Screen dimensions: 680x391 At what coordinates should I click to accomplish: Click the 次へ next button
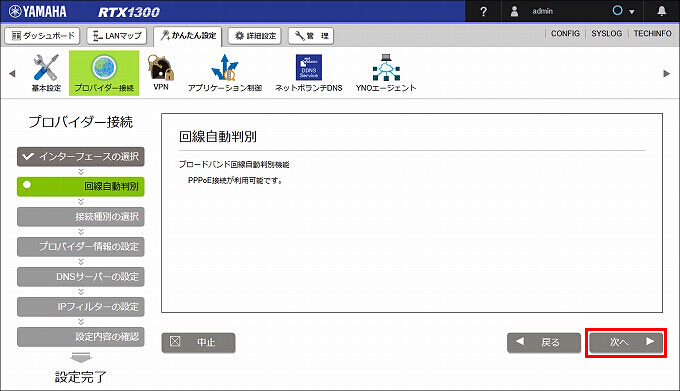626,342
